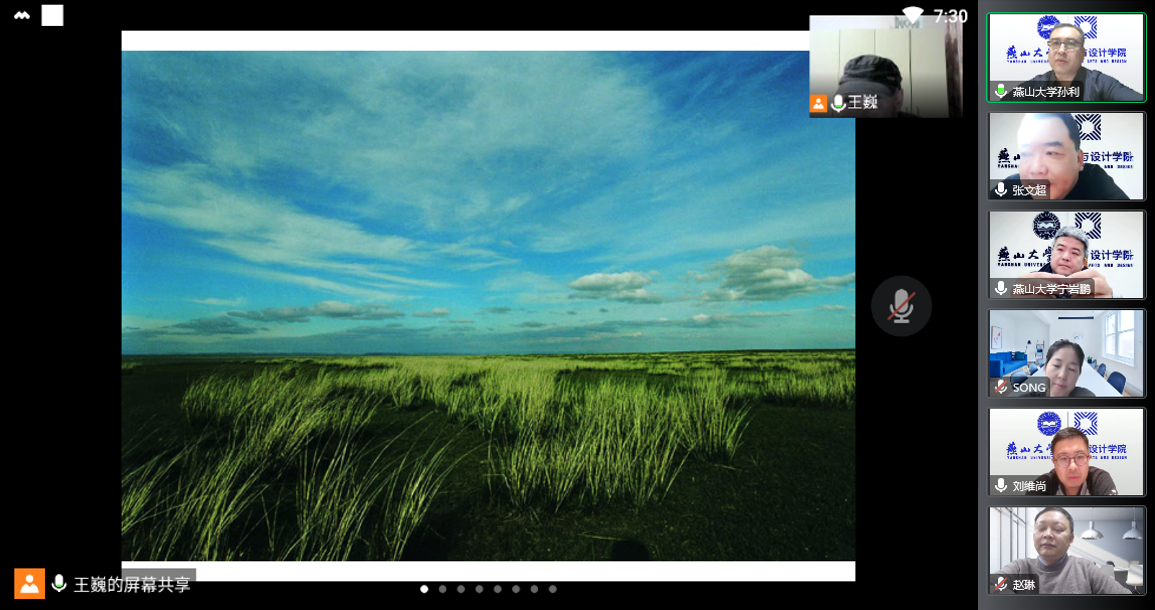This screenshot has height=610, width=1155.
Task: Click the orange presenter icon beside 王巍的屏幕共享
Action: tap(29, 584)
